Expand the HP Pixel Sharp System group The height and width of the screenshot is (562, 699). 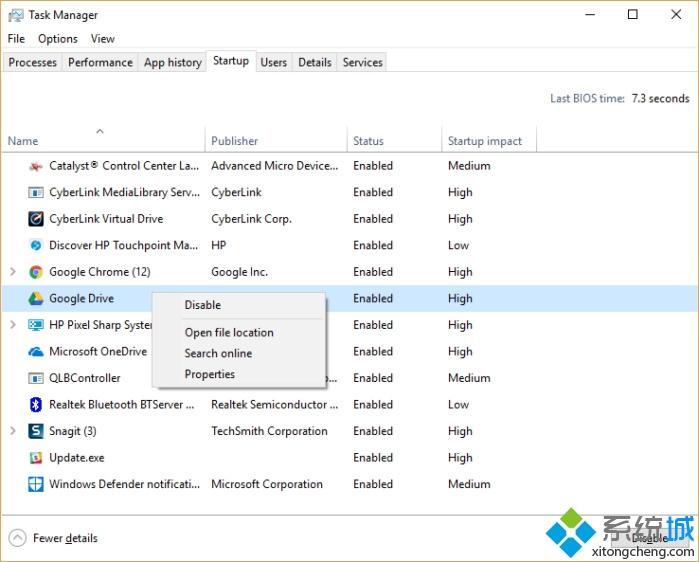(x=13, y=324)
